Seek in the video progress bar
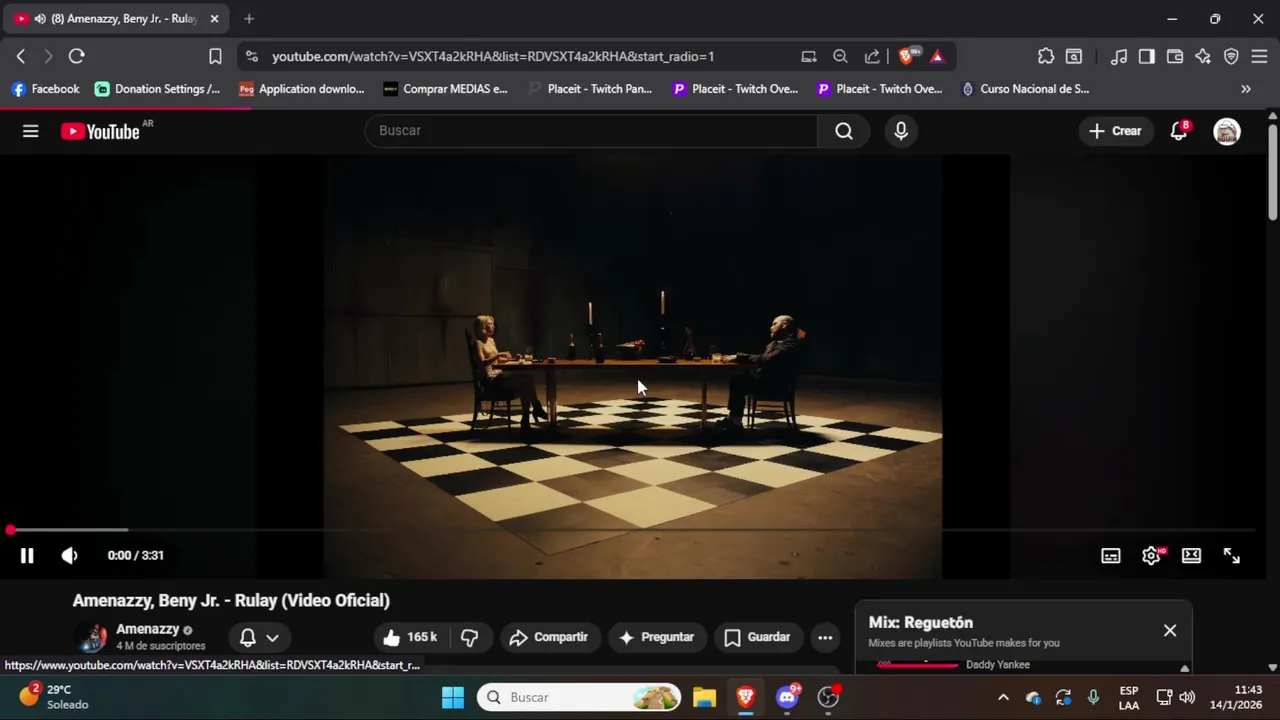Viewport: 1280px width, 720px height. coord(632,530)
